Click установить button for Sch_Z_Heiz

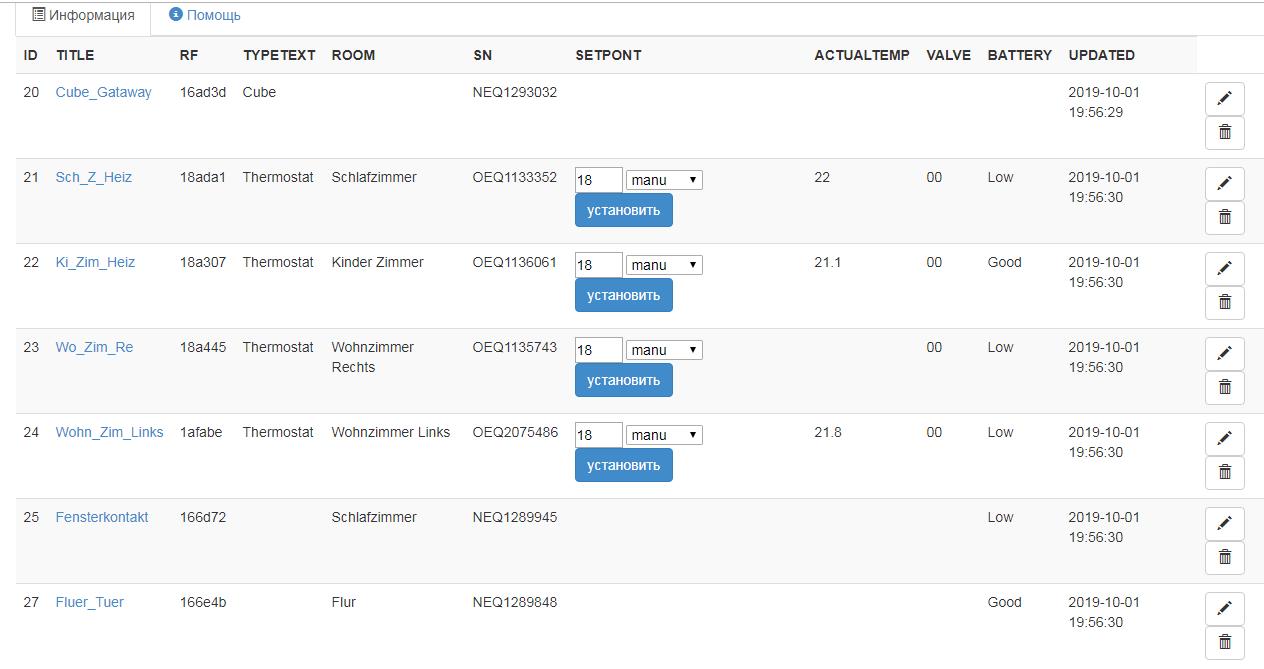point(623,210)
